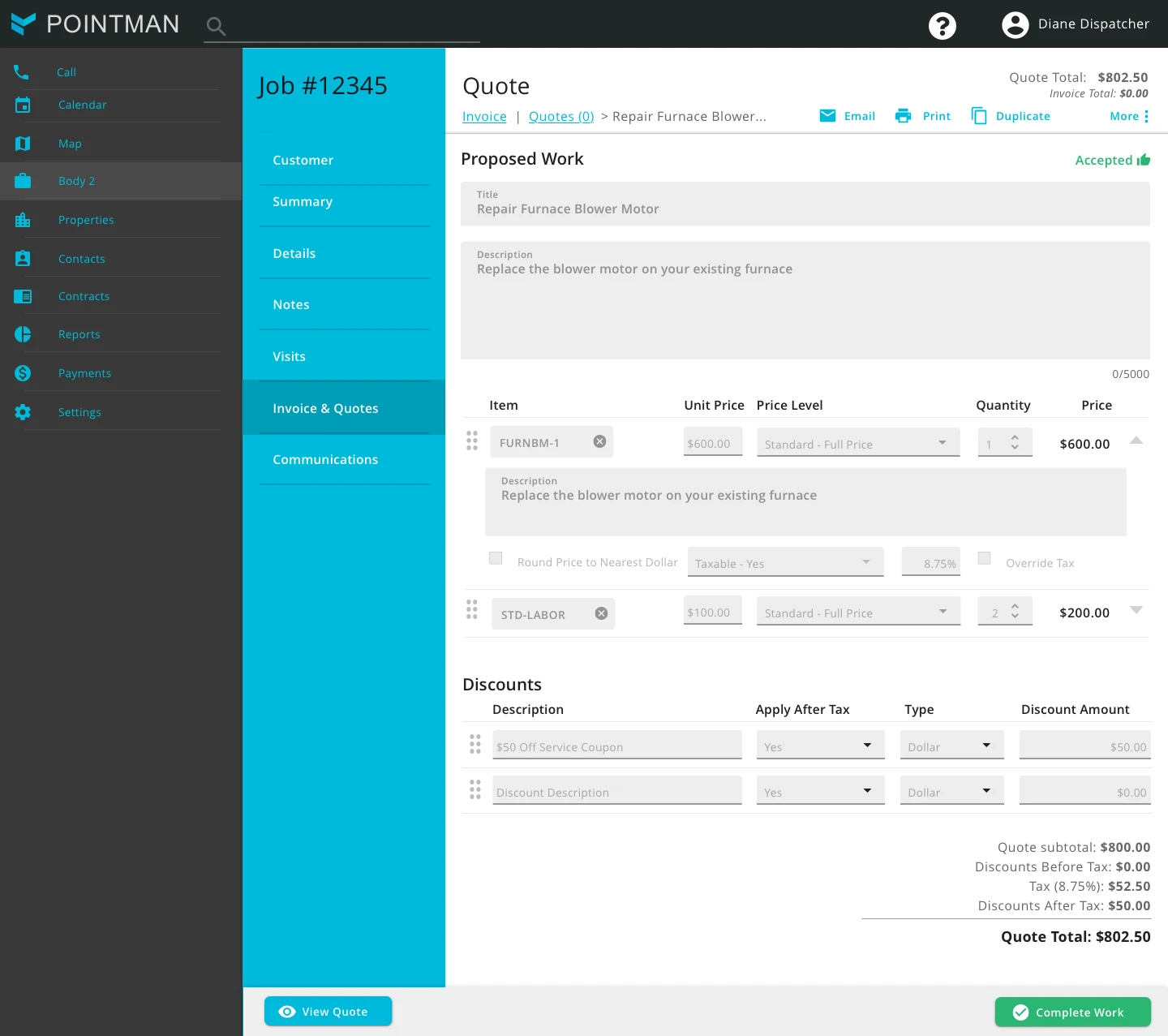Open the Communications tab in job menu
The width and height of the screenshot is (1168, 1036).
pos(325,459)
